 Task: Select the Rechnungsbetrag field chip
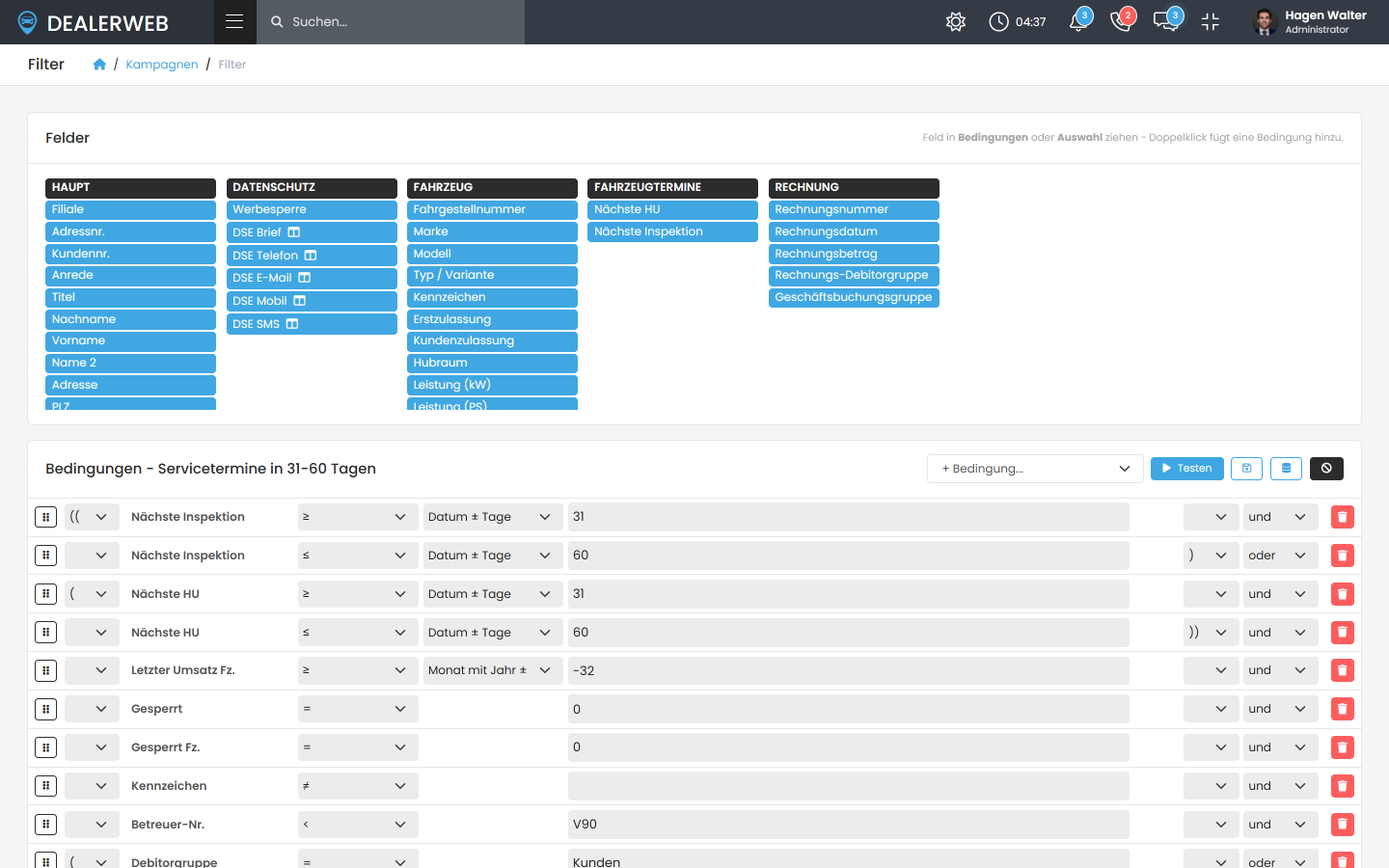tap(854, 254)
